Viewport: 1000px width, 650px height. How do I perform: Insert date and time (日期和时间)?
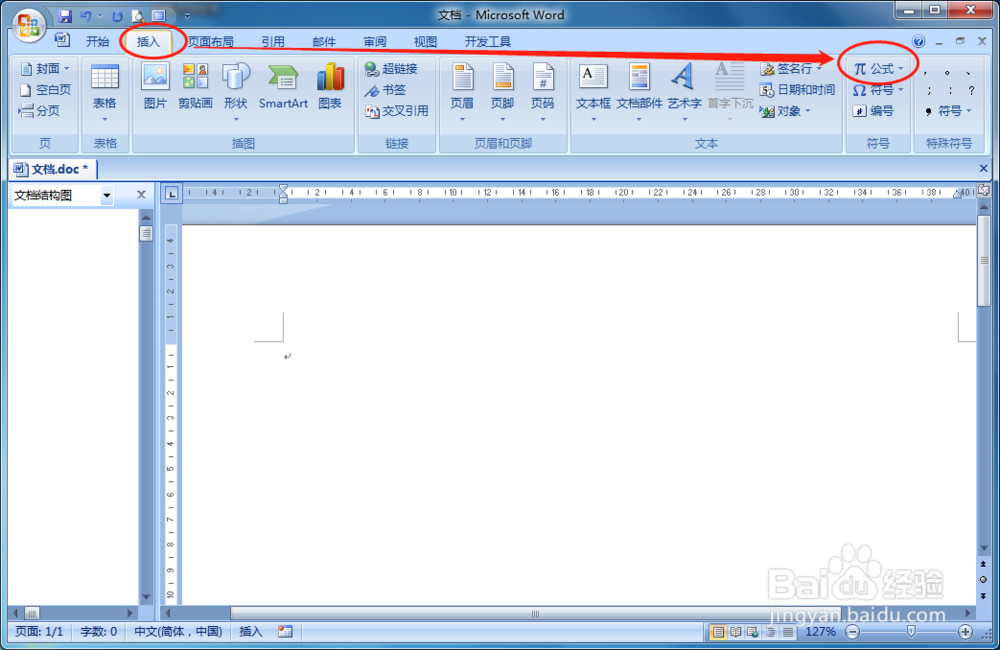[797, 89]
